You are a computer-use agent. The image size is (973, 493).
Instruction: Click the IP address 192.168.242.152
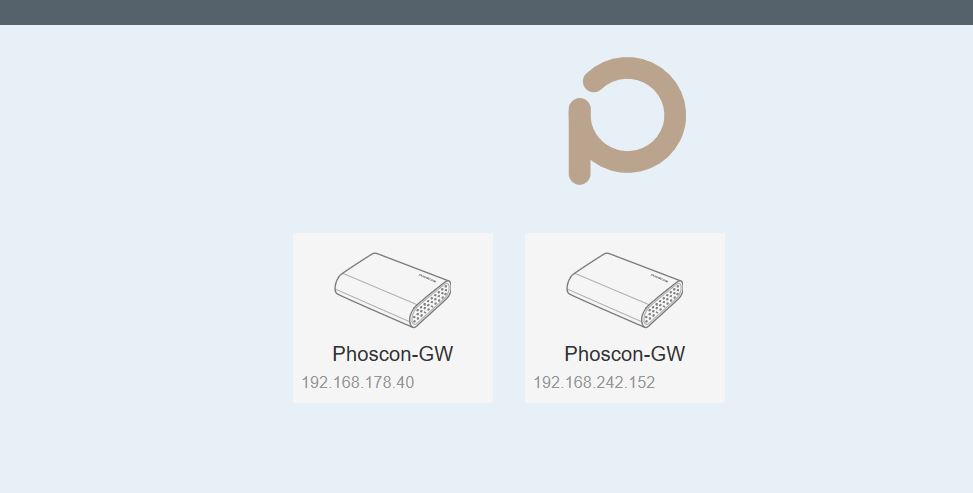[594, 382]
